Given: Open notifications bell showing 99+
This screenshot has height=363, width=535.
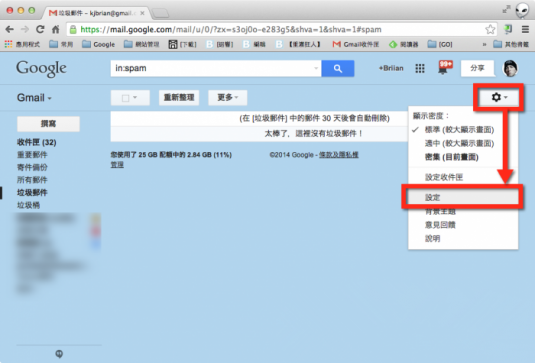Looking at the screenshot, I should (x=445, y=68).
